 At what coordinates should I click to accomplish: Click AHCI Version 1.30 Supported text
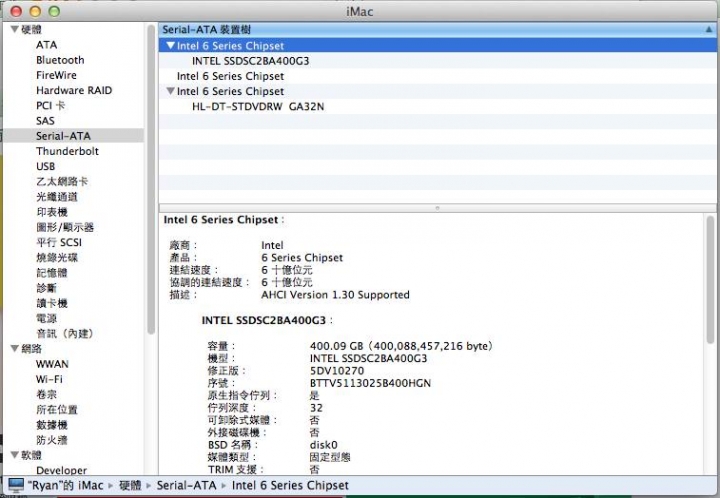[335, 294]
